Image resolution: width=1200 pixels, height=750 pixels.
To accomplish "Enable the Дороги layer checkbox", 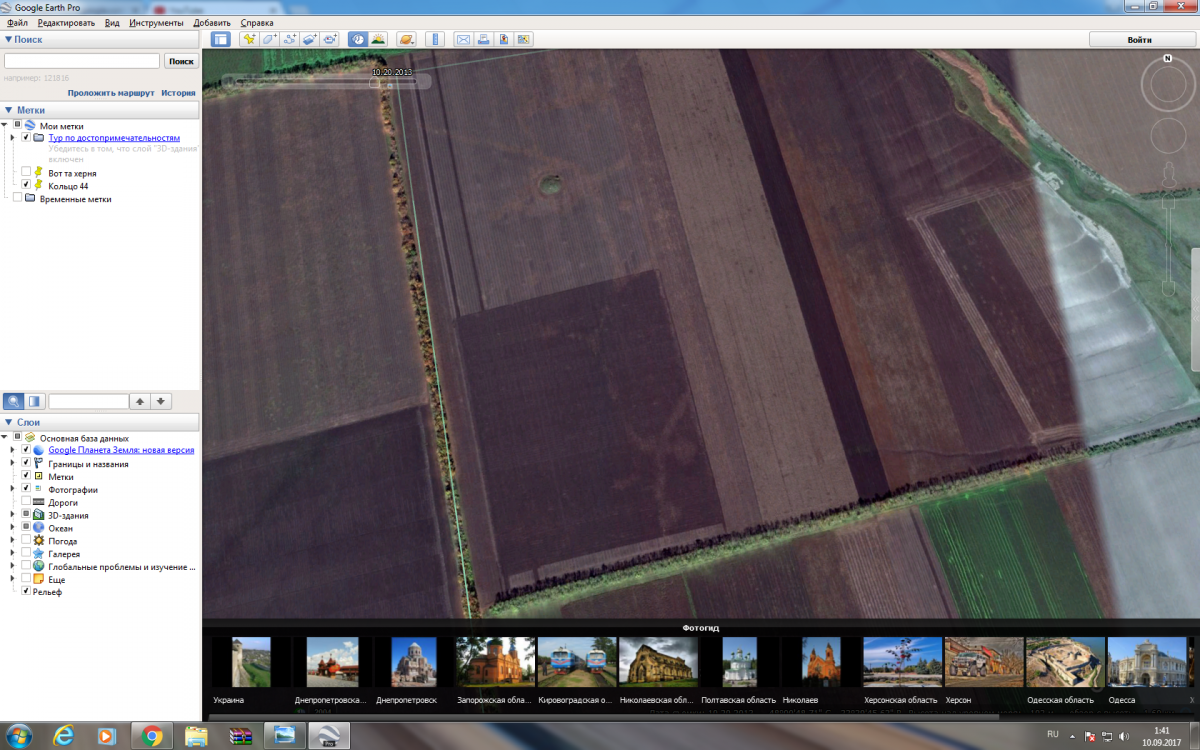I will coord(26,503).
